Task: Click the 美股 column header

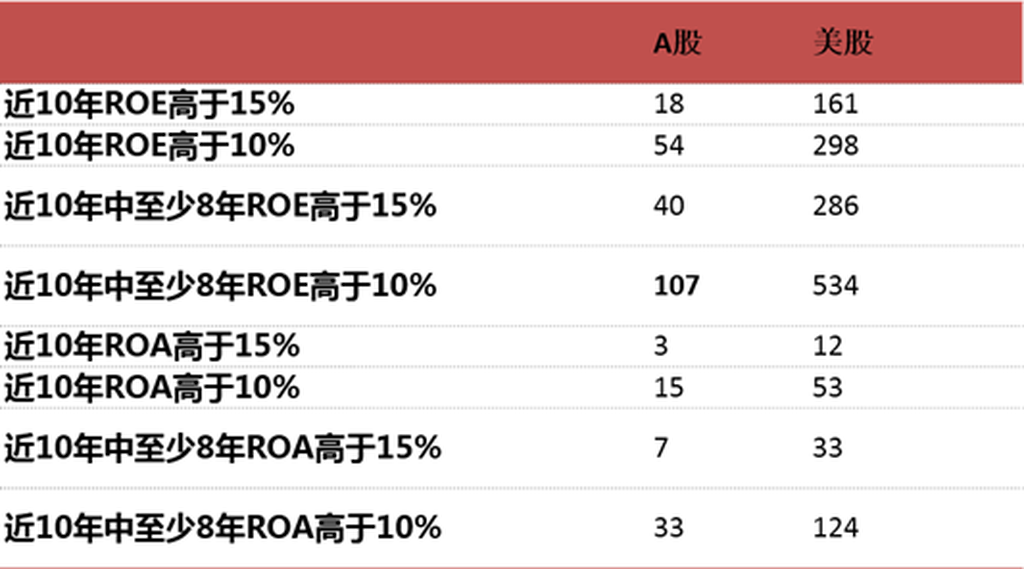Action: [842, 43]
